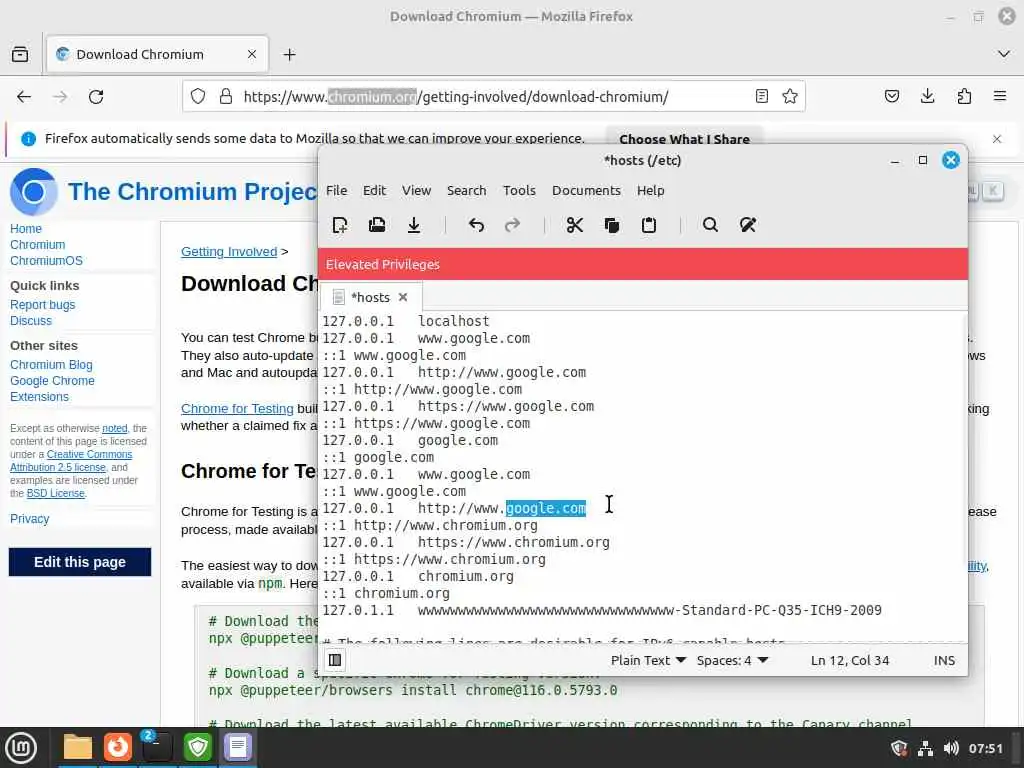Image resolution: width=1024 pixels, height=768 pixels.
Task: Dismiss Firefox data sharing notification
Action: (x=997, y=138)
